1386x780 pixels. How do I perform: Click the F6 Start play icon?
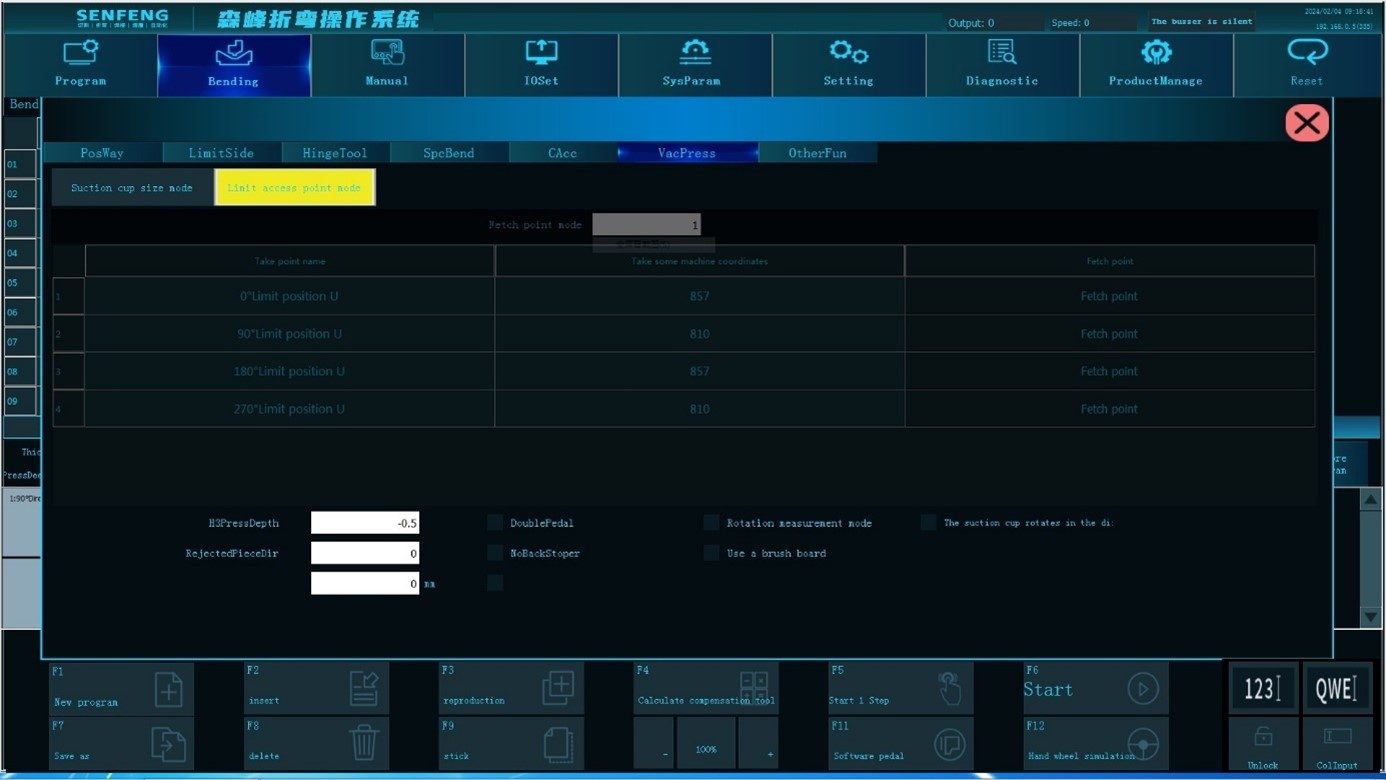[1143, 688]
